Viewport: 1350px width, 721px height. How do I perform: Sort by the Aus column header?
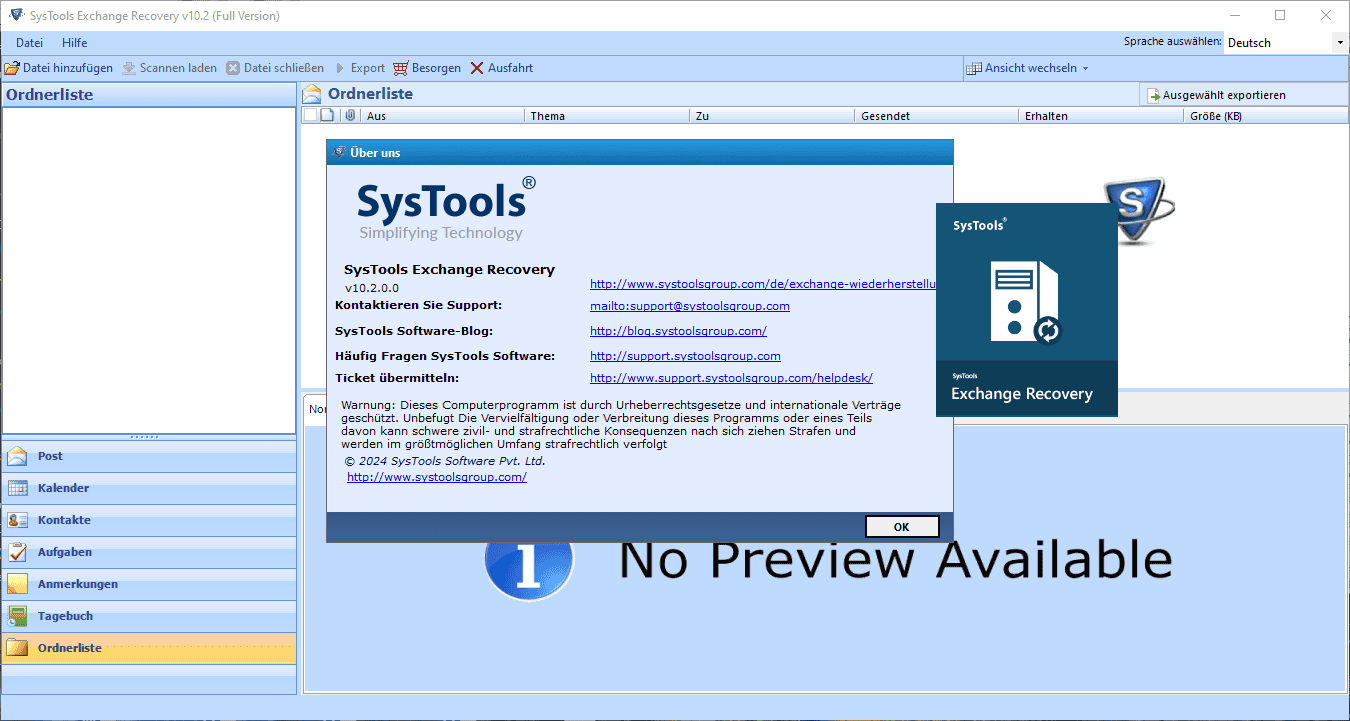click(x=444, y=116)
